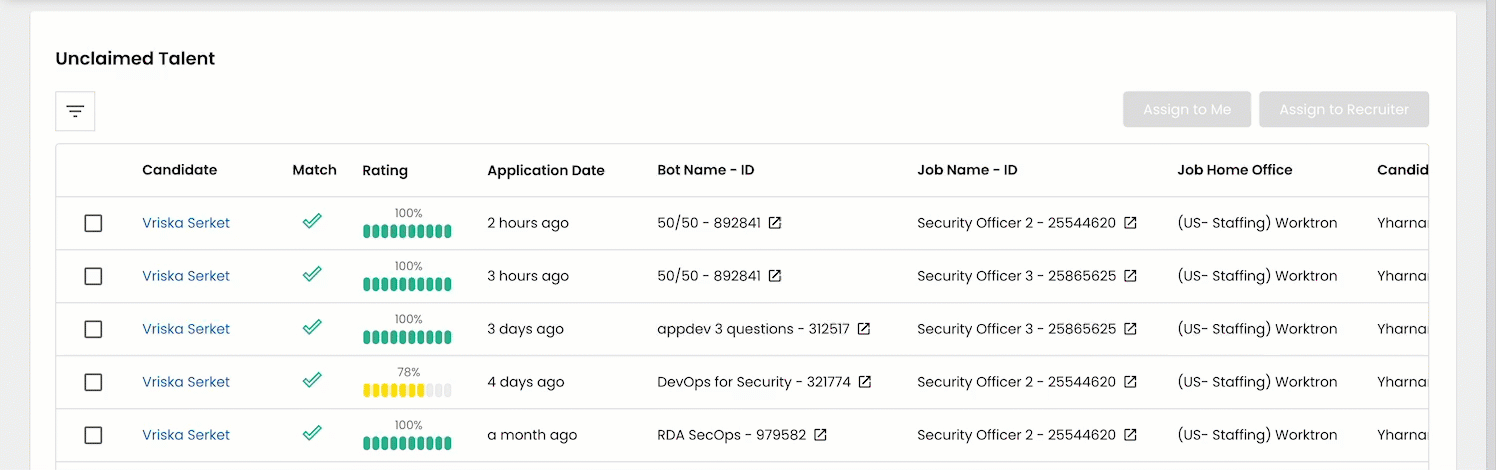Open the filter icon under Unclaimed Talent
The width and height of the screenshot is (1496, 470).
75,111
